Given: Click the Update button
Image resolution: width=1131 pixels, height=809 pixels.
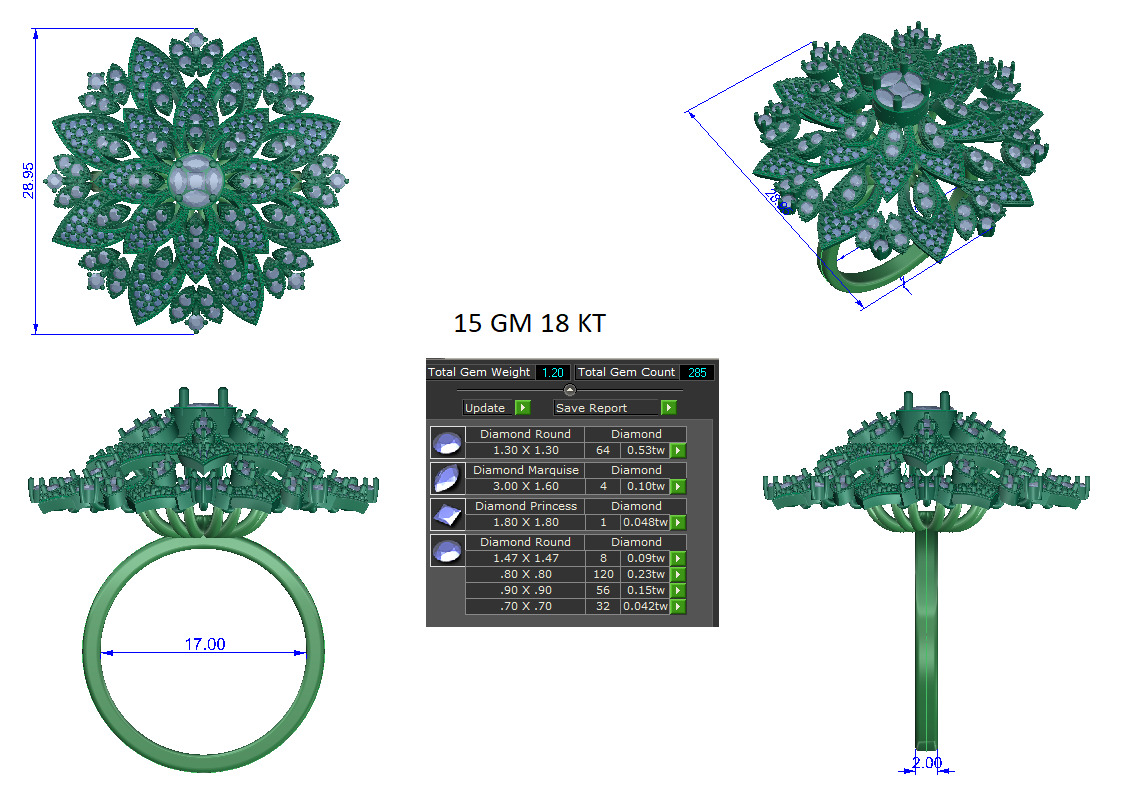Looking at the screenshot, I should pos(488,408).
